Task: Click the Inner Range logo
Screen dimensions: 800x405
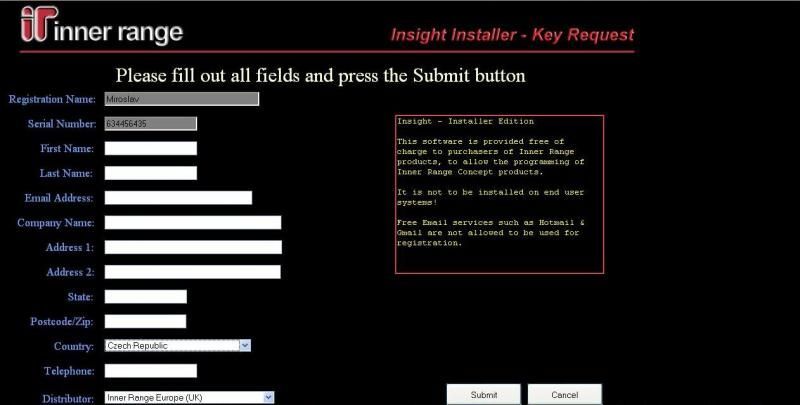Action: click(101, 30)
